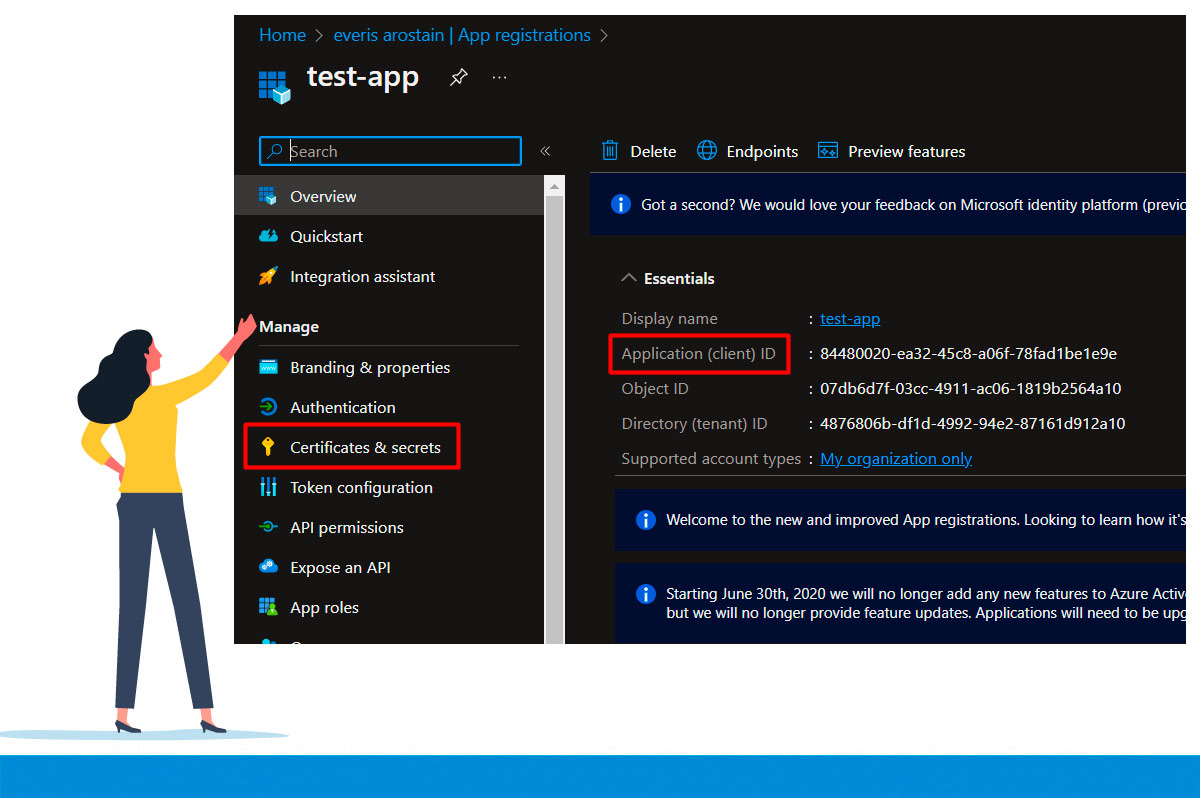1200x798 pixels.
Task: Click the Authentication arrow icon
Action: point(269,407)
